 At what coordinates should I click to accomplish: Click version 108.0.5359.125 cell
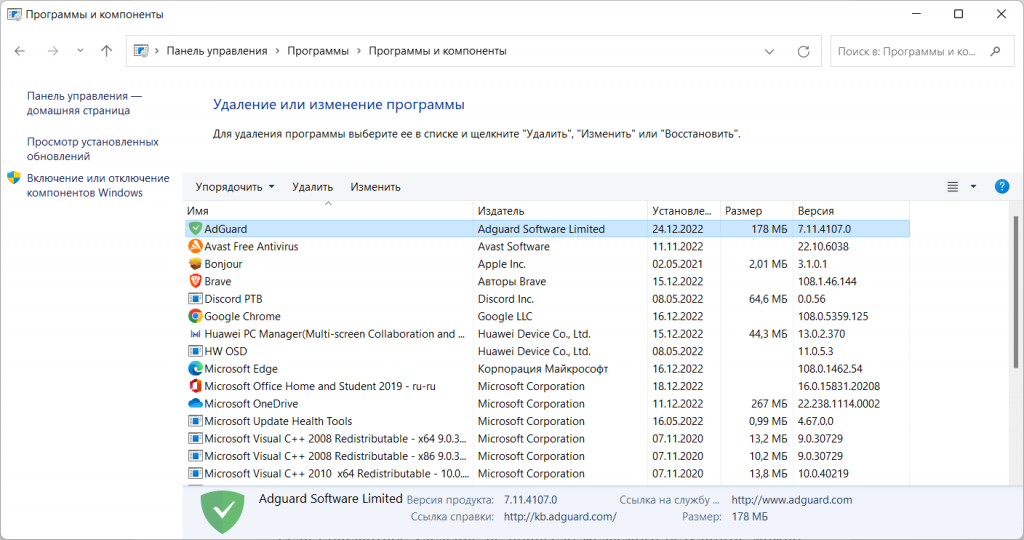pyautogui.click(x=833, y=316)
